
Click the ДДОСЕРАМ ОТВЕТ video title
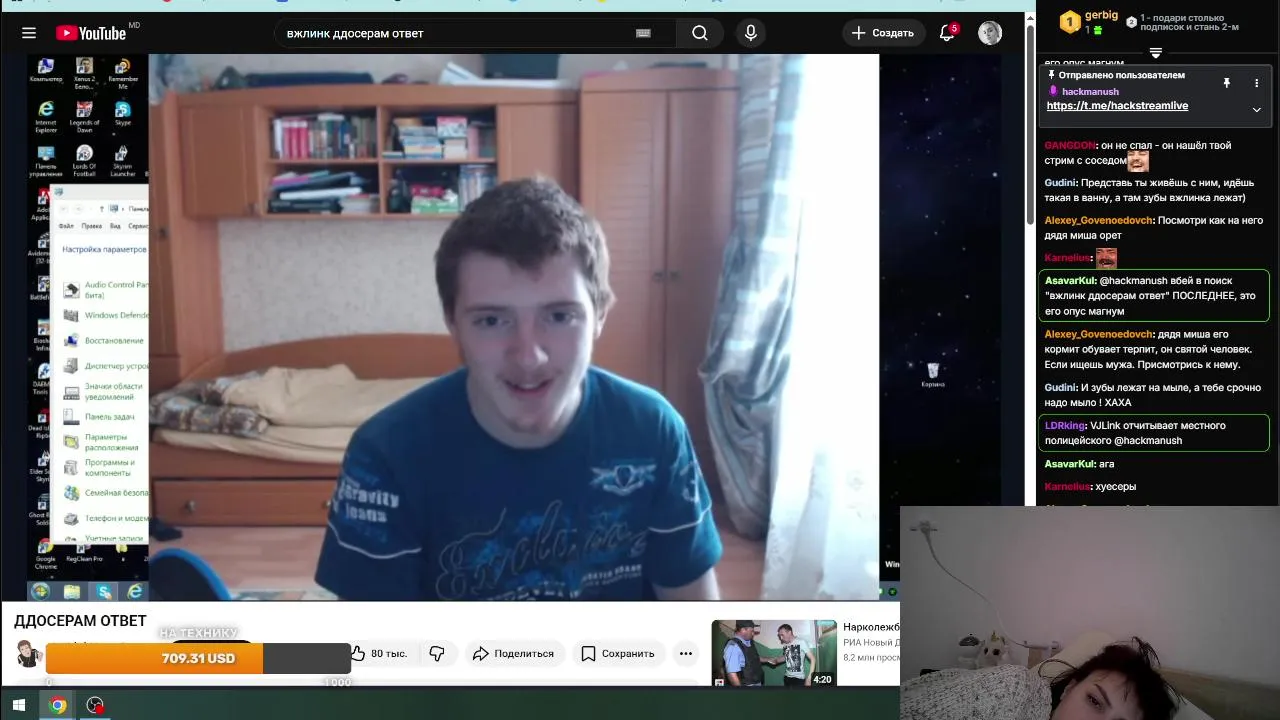[x=80, y=621]
